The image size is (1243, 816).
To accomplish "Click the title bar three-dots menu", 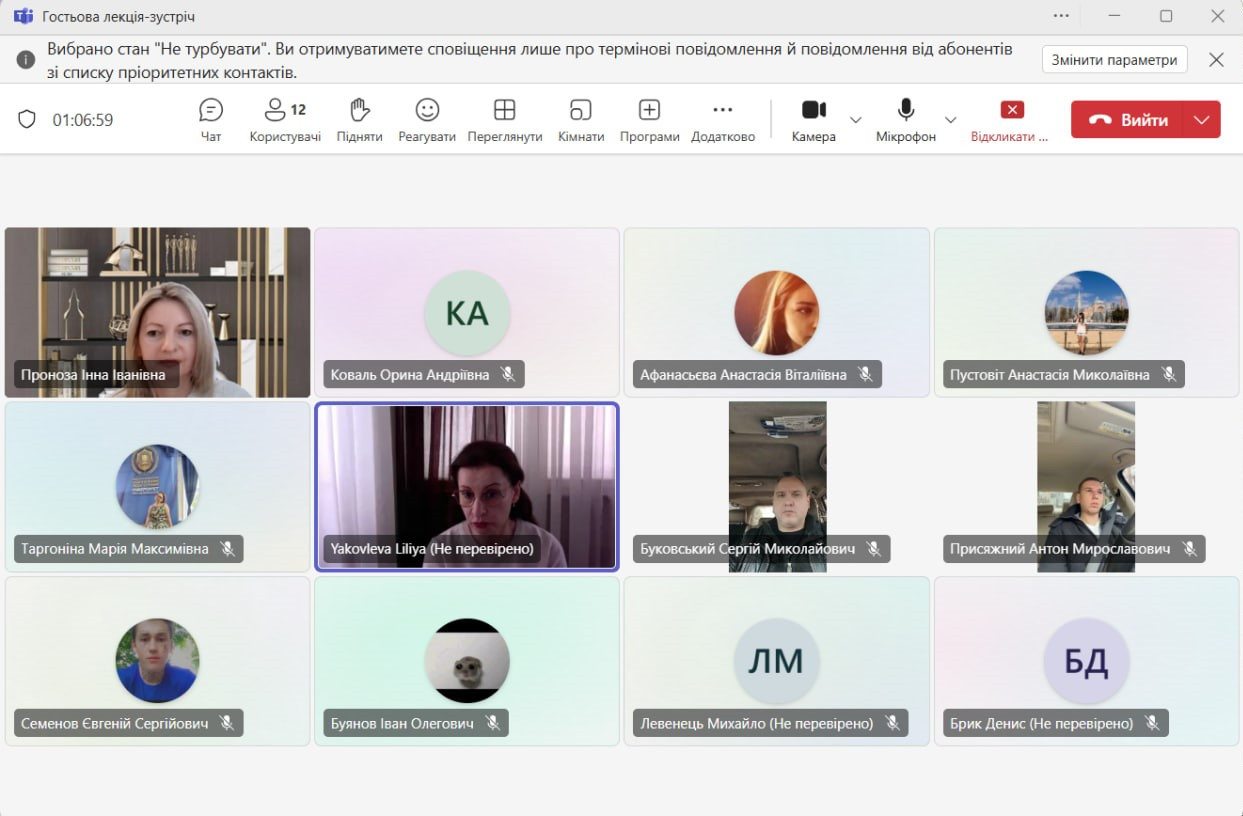I will (1061, 16).
